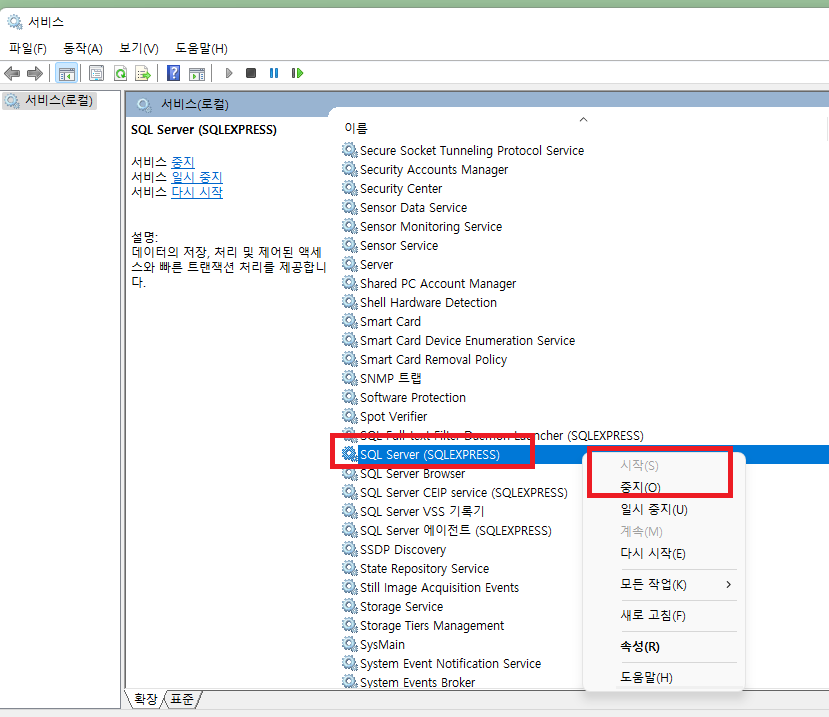This screenshot has width=829, height=717.
Task: Click the Refresh toolbar icon
Action: 121,73
